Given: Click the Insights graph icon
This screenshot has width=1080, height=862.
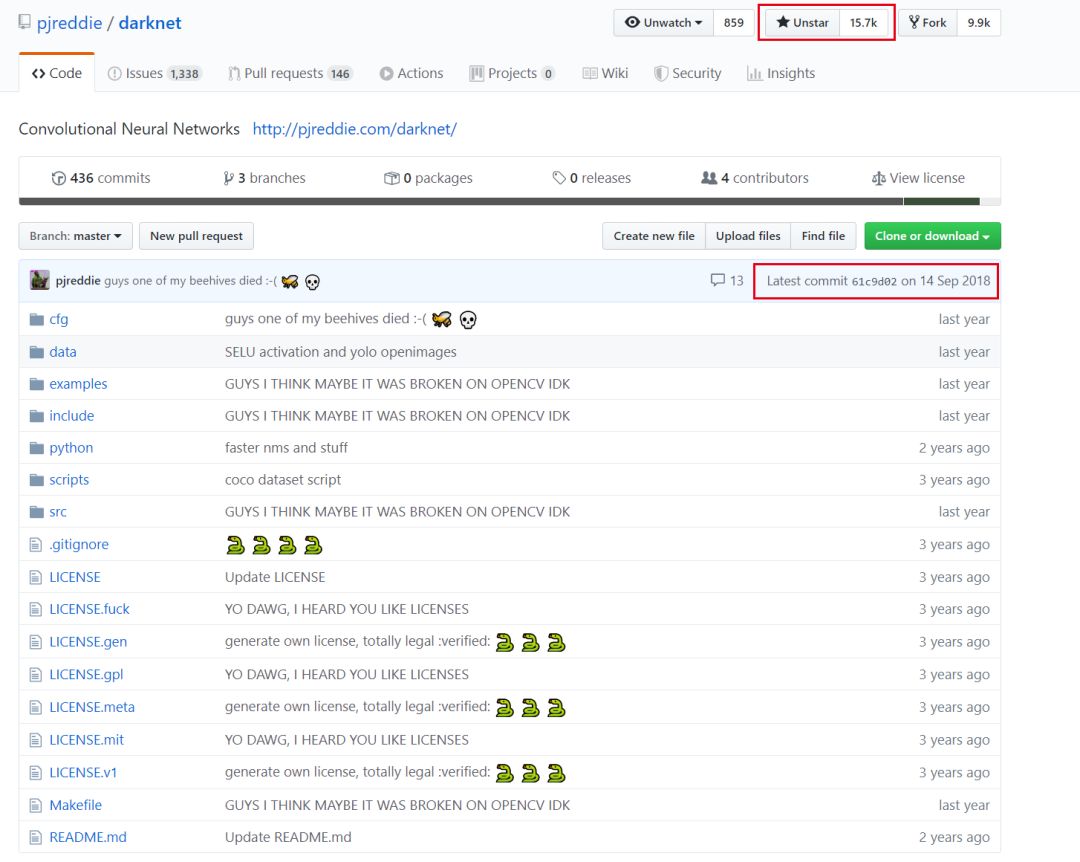Looking at the screenshot, I should pos(754,74).
